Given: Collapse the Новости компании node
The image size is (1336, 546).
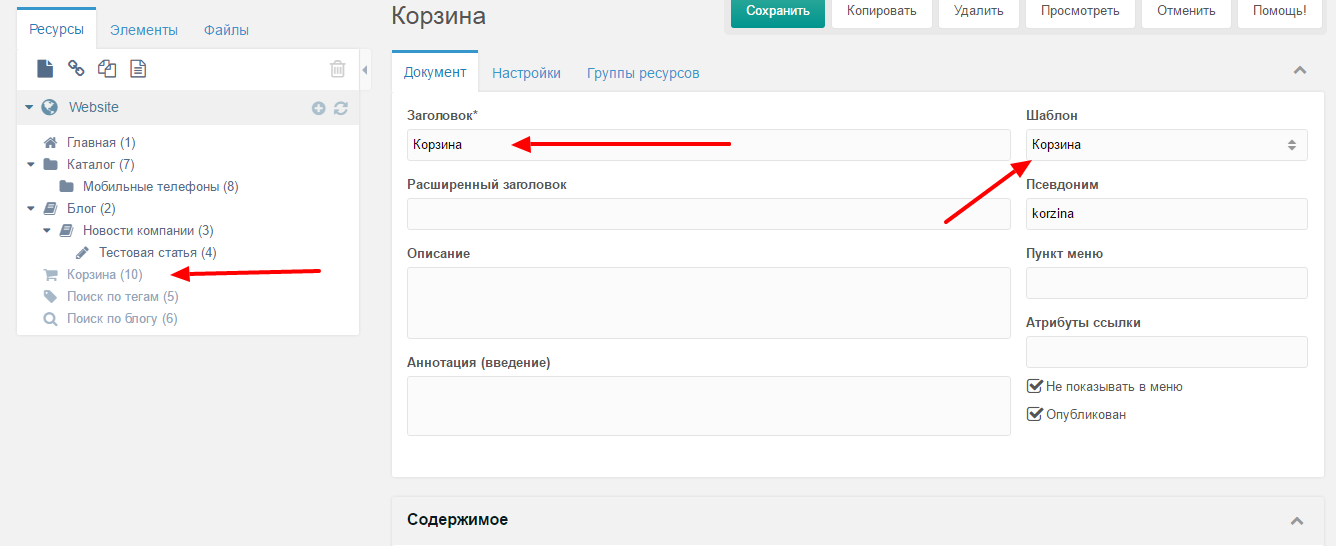Looking at the screenshot, I should click(x=47, y=230).
